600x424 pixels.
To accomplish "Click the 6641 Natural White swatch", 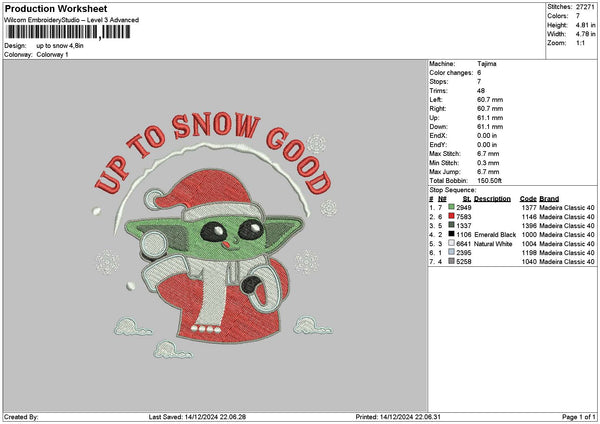I will pyautogui.click(x=452, y=243).
